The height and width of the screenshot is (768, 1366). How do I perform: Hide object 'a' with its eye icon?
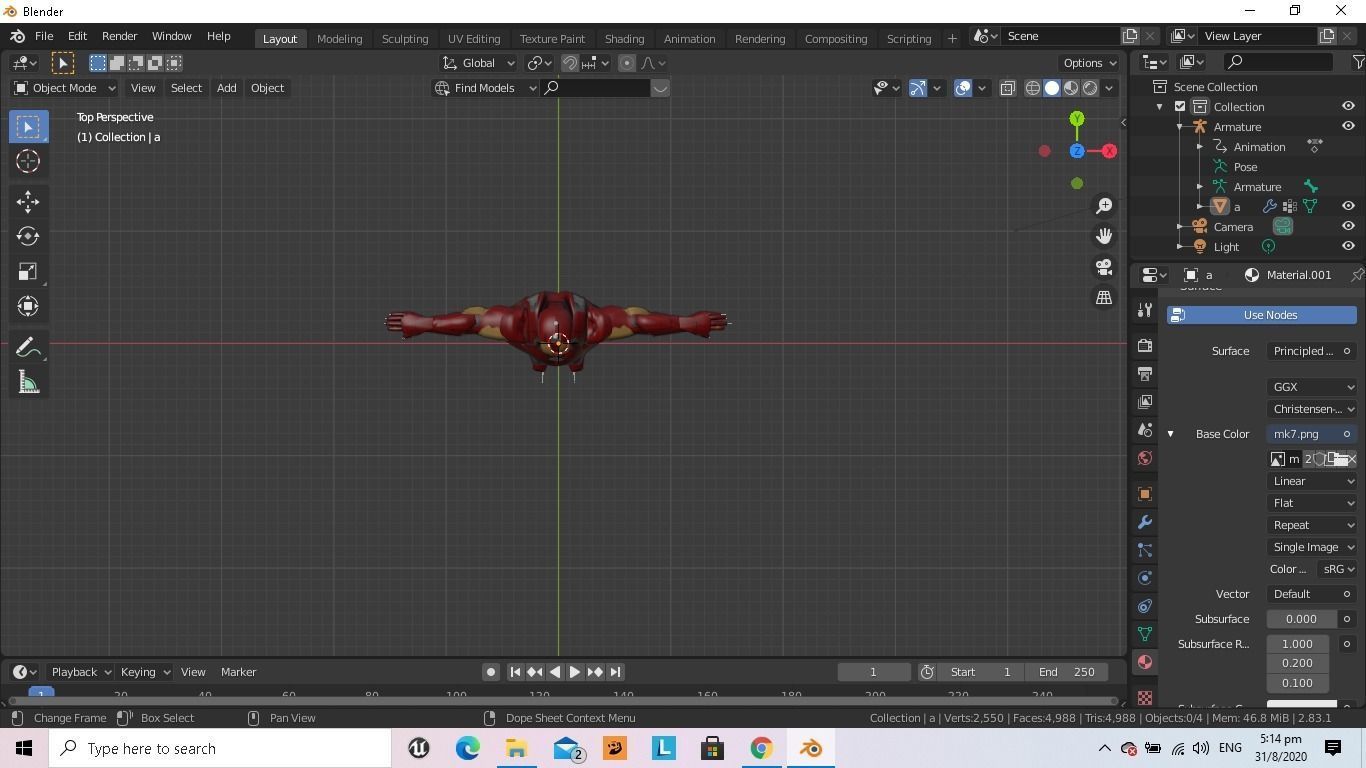click(x=1348, y=206)
